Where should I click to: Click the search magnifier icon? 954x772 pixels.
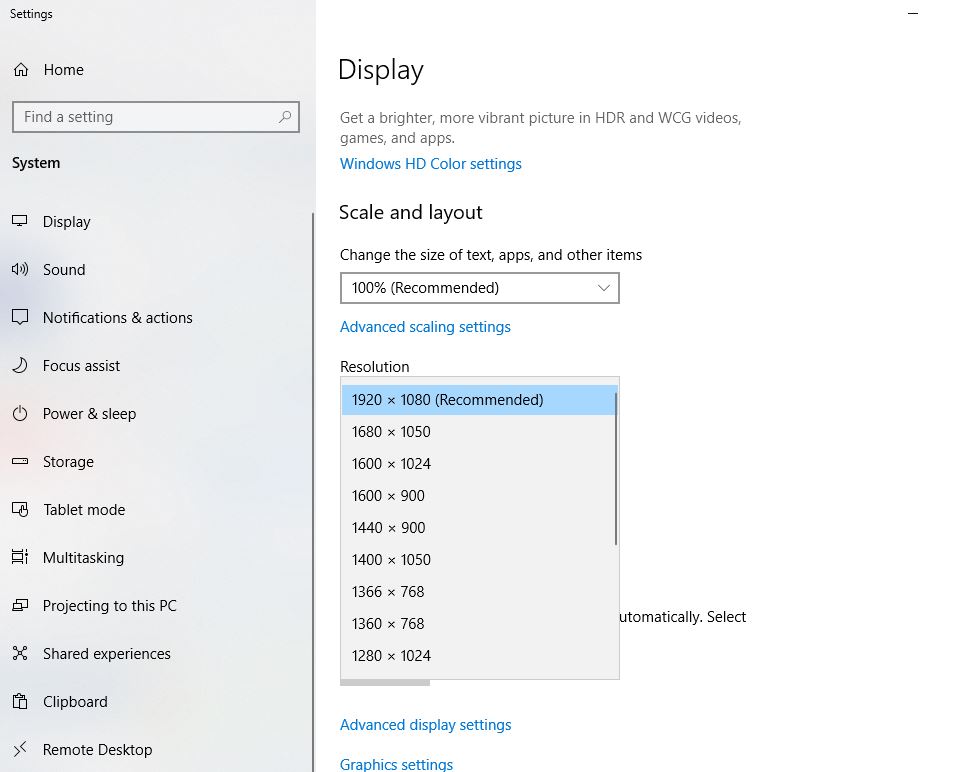285,117
